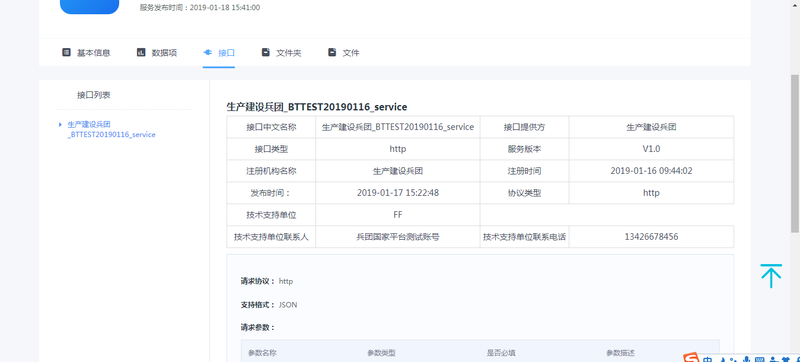
Task: Click the interface name value cell in table
Action: point(398,127)
